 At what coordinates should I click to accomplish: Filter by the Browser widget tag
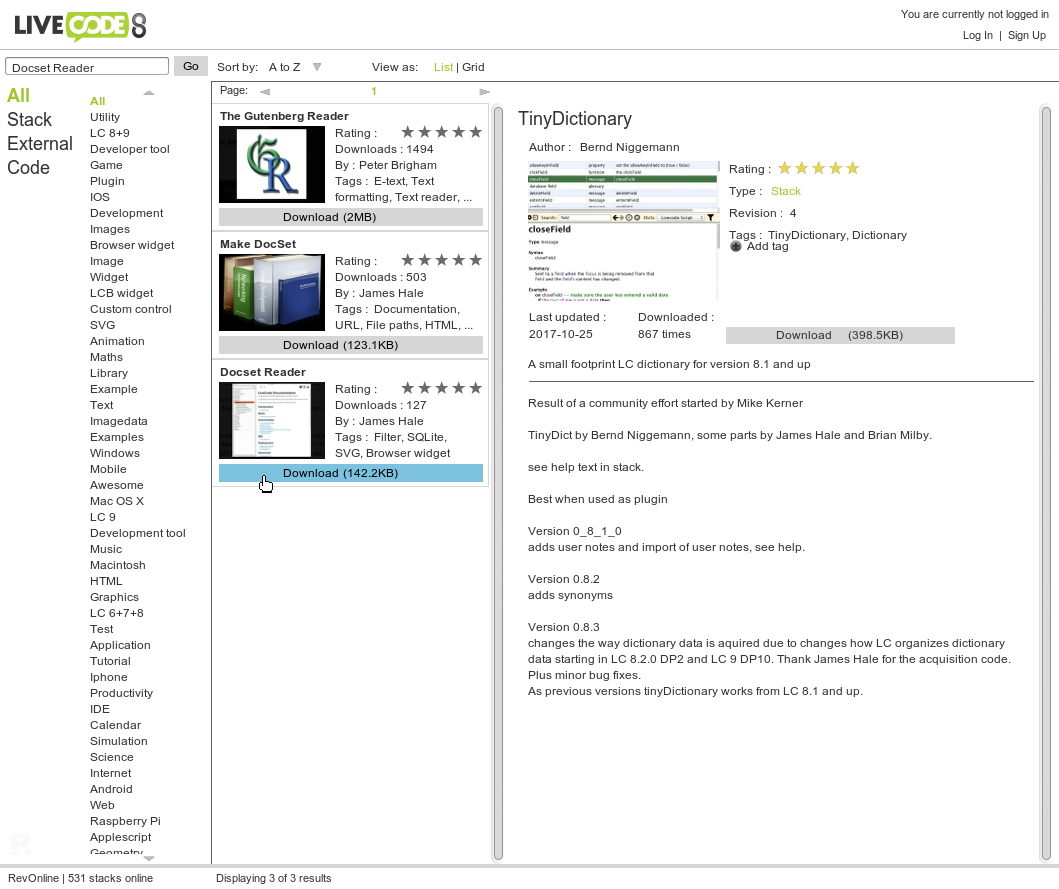tap(132, 245)
